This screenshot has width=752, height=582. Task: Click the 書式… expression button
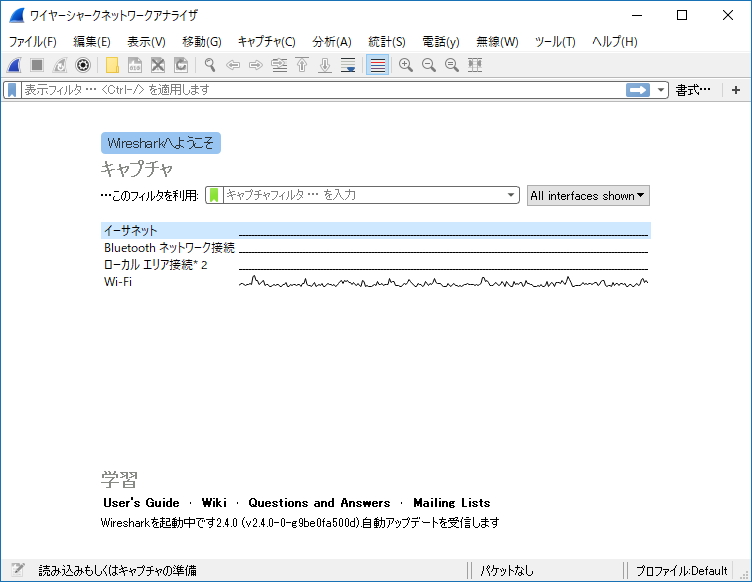(693, 90)
